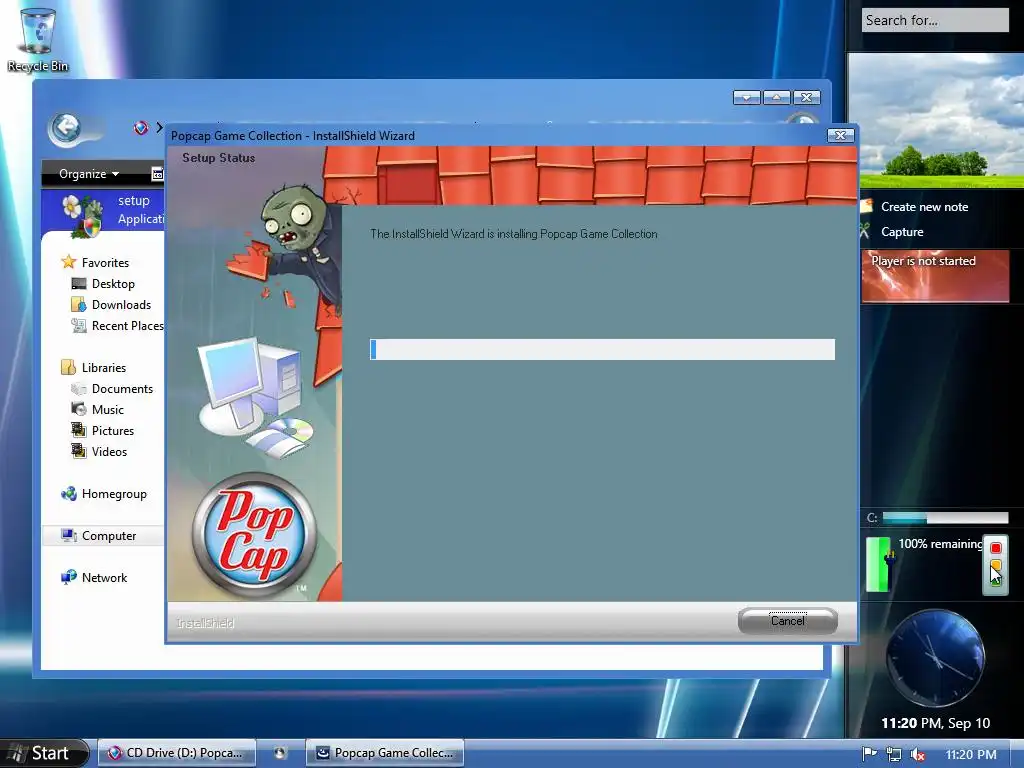Screen dimensions: 1024x768
Task: Switch to Popcap Game Collection taskbar button
Action: 385,753
